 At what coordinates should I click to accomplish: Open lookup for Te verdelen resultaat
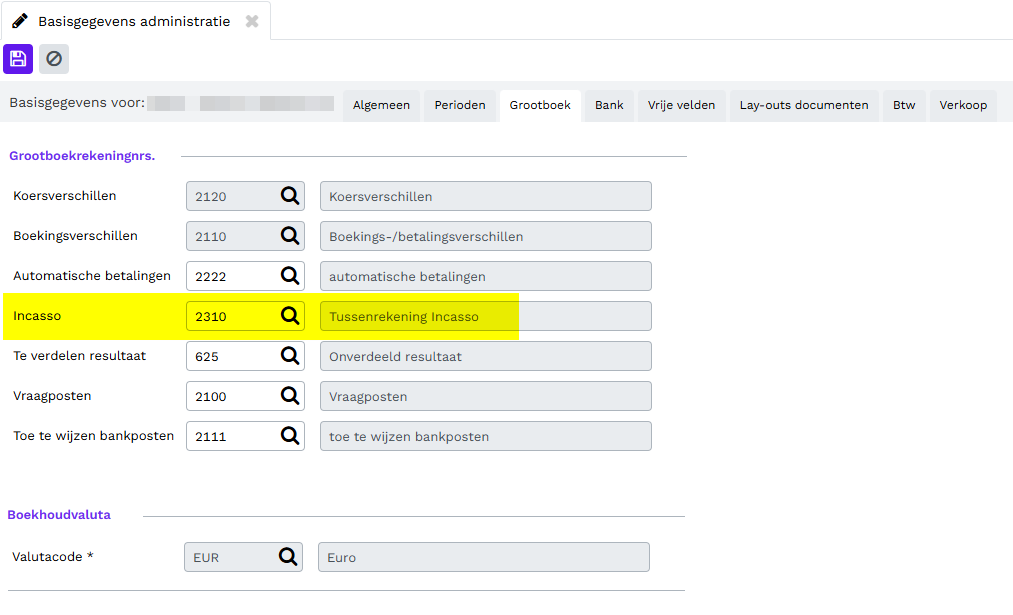[x=290, y=356]
